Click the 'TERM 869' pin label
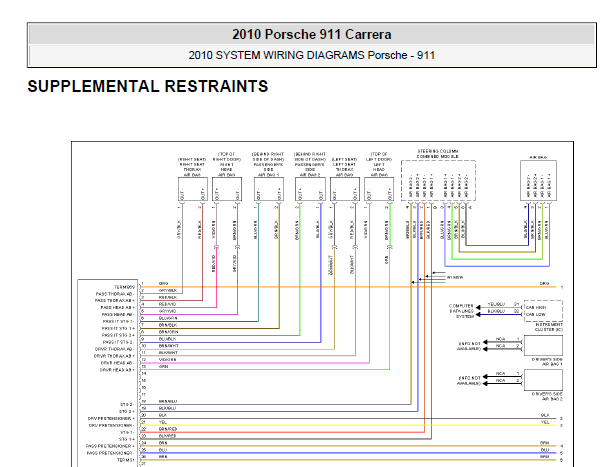604x467 pixels. click(x=124, y=287)
